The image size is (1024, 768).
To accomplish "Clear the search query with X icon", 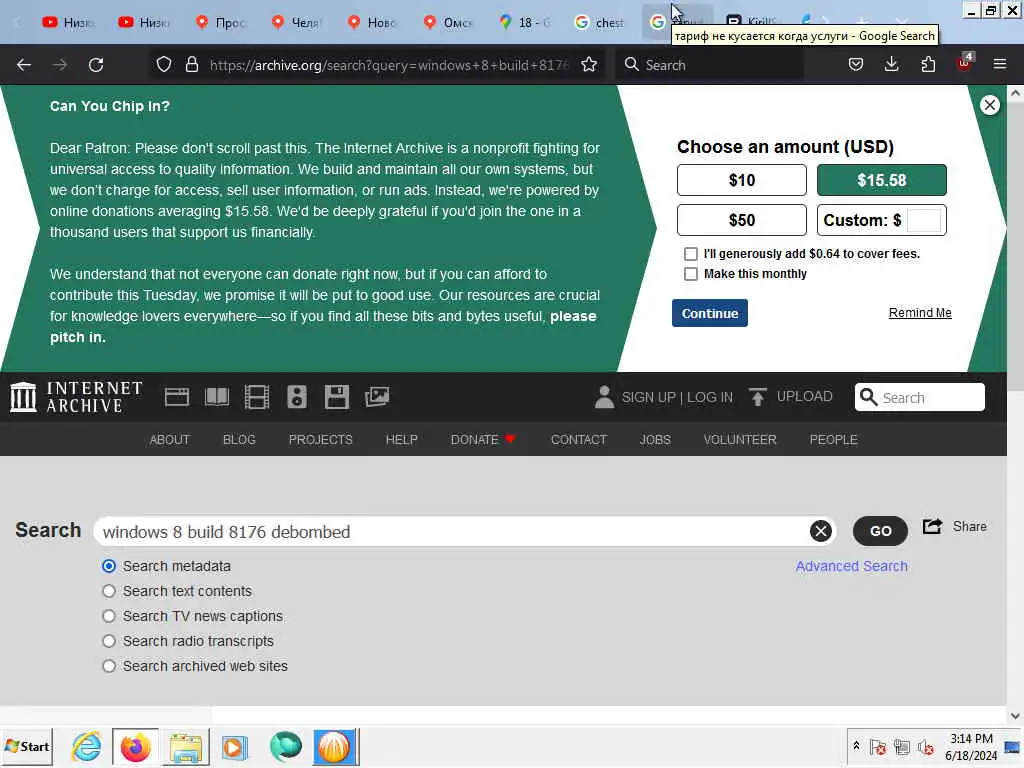I will point(821,531).
